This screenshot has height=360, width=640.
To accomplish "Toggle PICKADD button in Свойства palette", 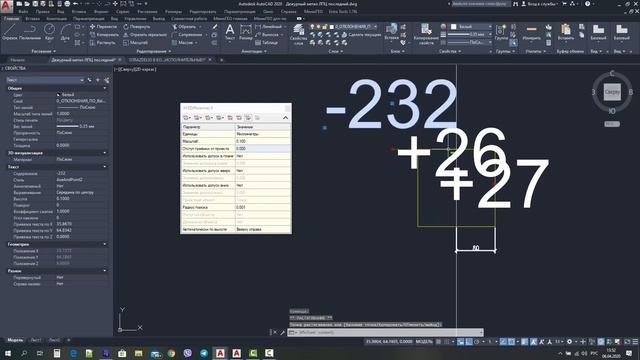I will [89, 80].
